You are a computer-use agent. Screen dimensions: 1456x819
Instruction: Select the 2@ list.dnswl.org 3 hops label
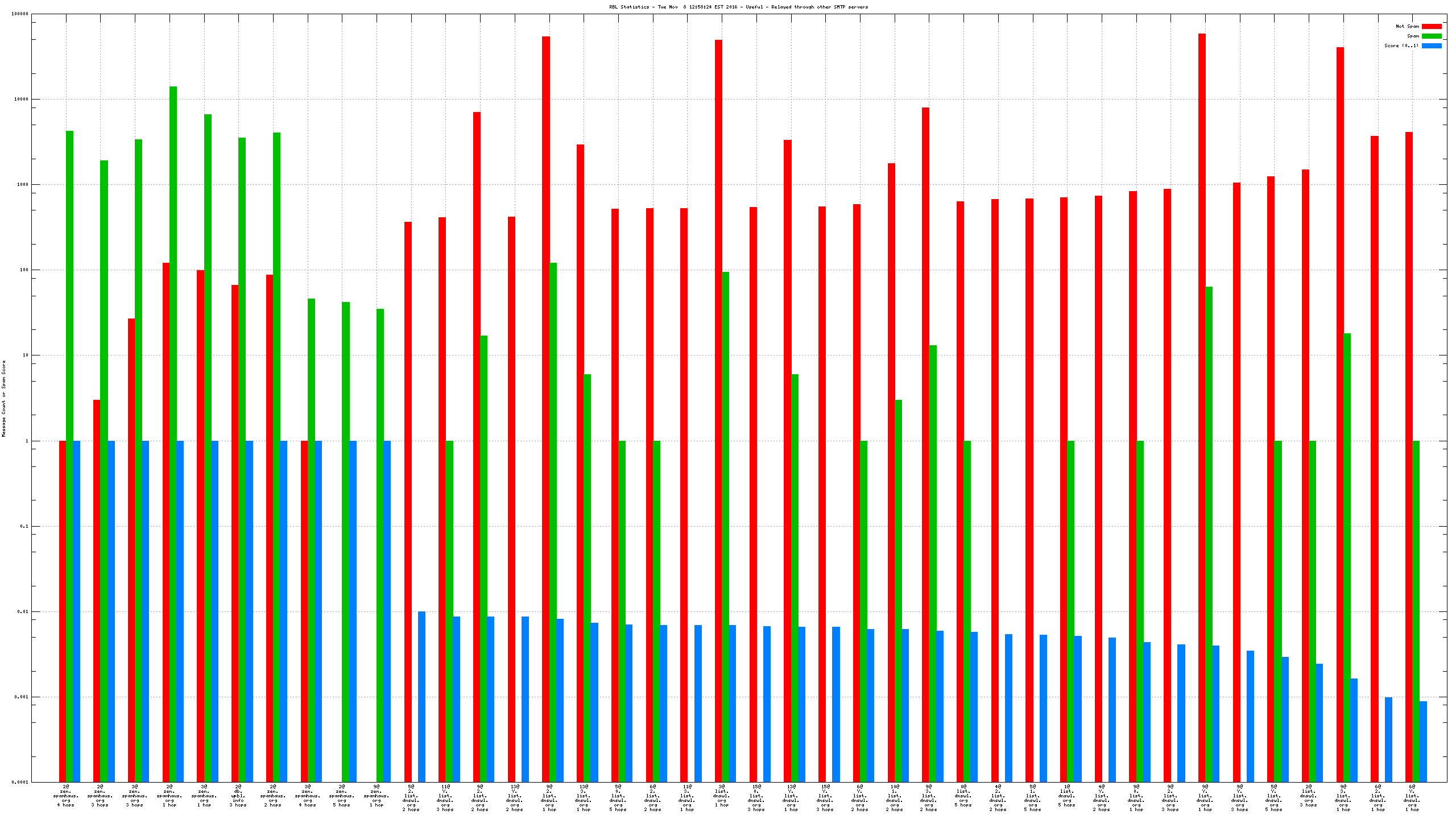1308,796
